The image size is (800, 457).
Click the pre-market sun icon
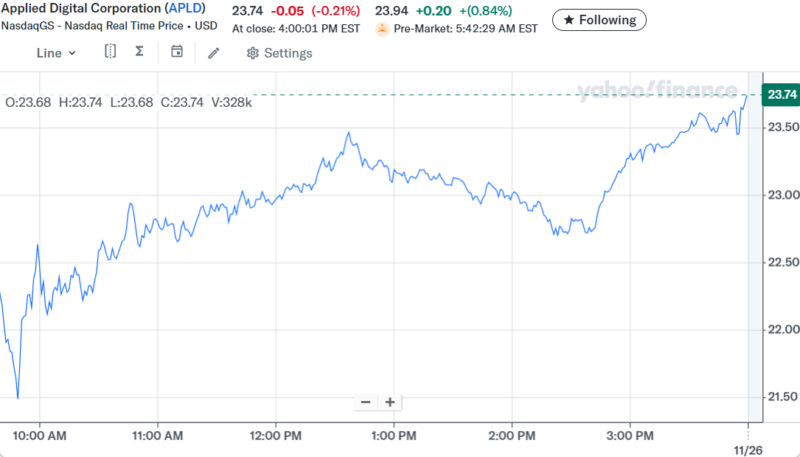click(382, 29)
